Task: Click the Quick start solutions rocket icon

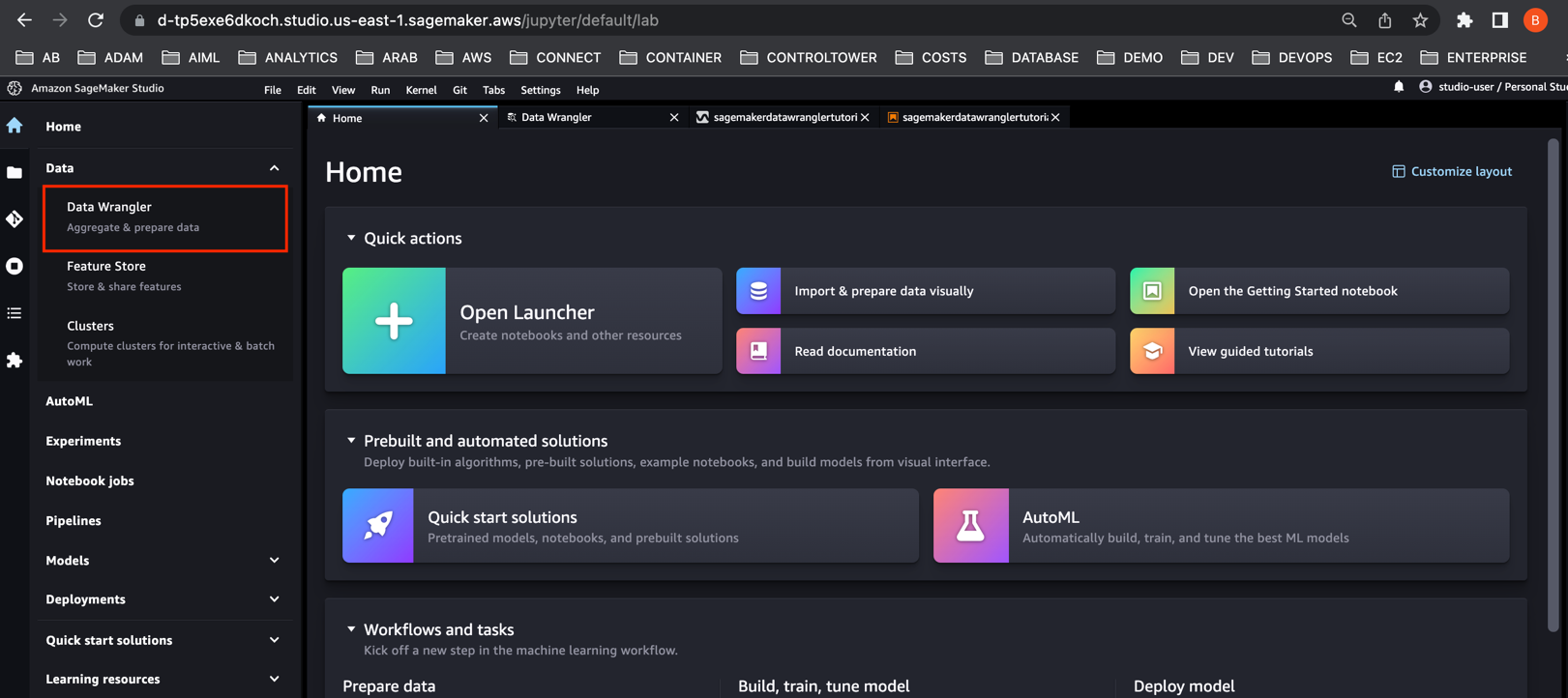Action: tap(378, 525)
